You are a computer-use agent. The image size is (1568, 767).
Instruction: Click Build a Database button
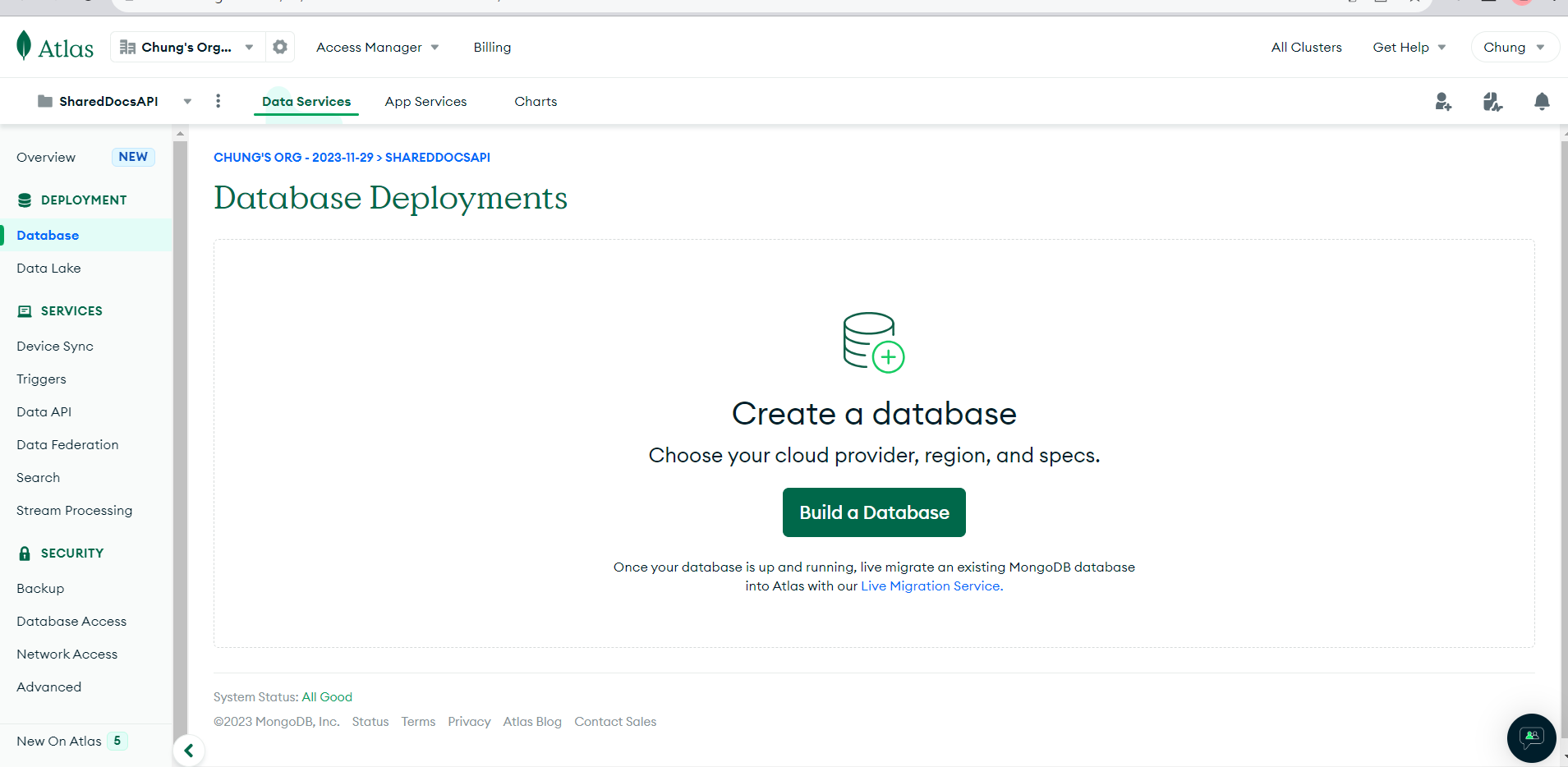(x=874, y=512)
